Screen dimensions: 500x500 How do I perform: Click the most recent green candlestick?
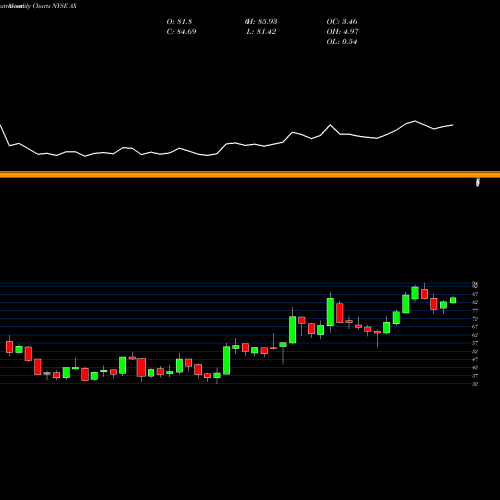tap(453, 300)
